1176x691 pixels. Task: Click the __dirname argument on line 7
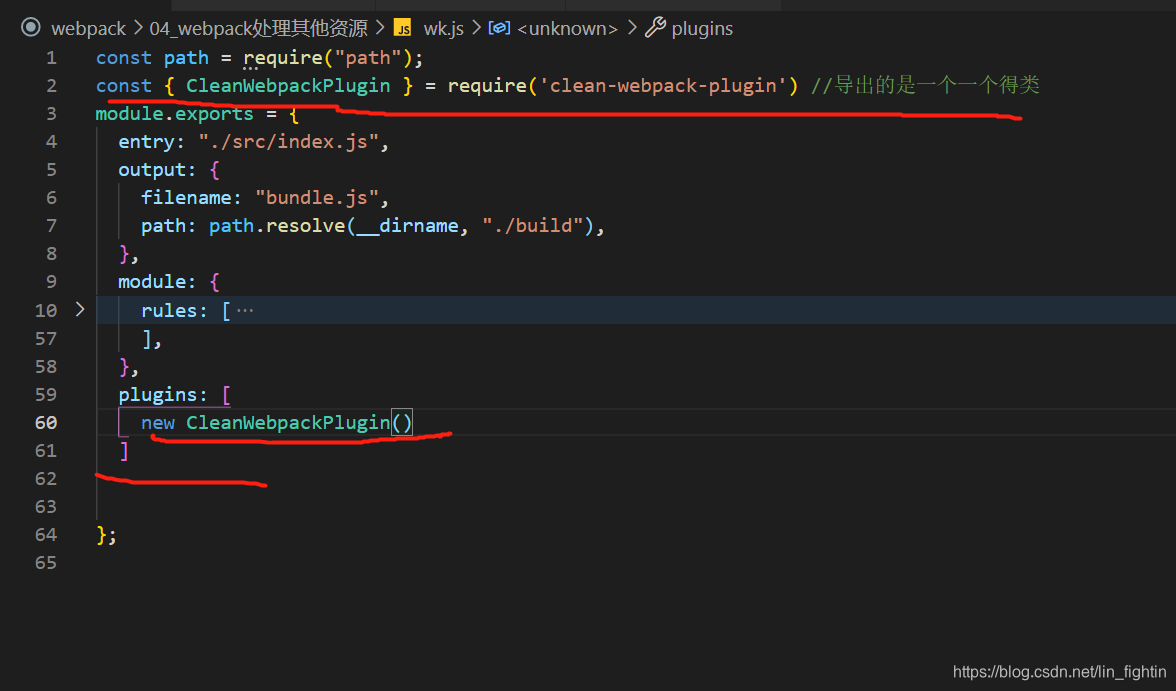point(407,226)
